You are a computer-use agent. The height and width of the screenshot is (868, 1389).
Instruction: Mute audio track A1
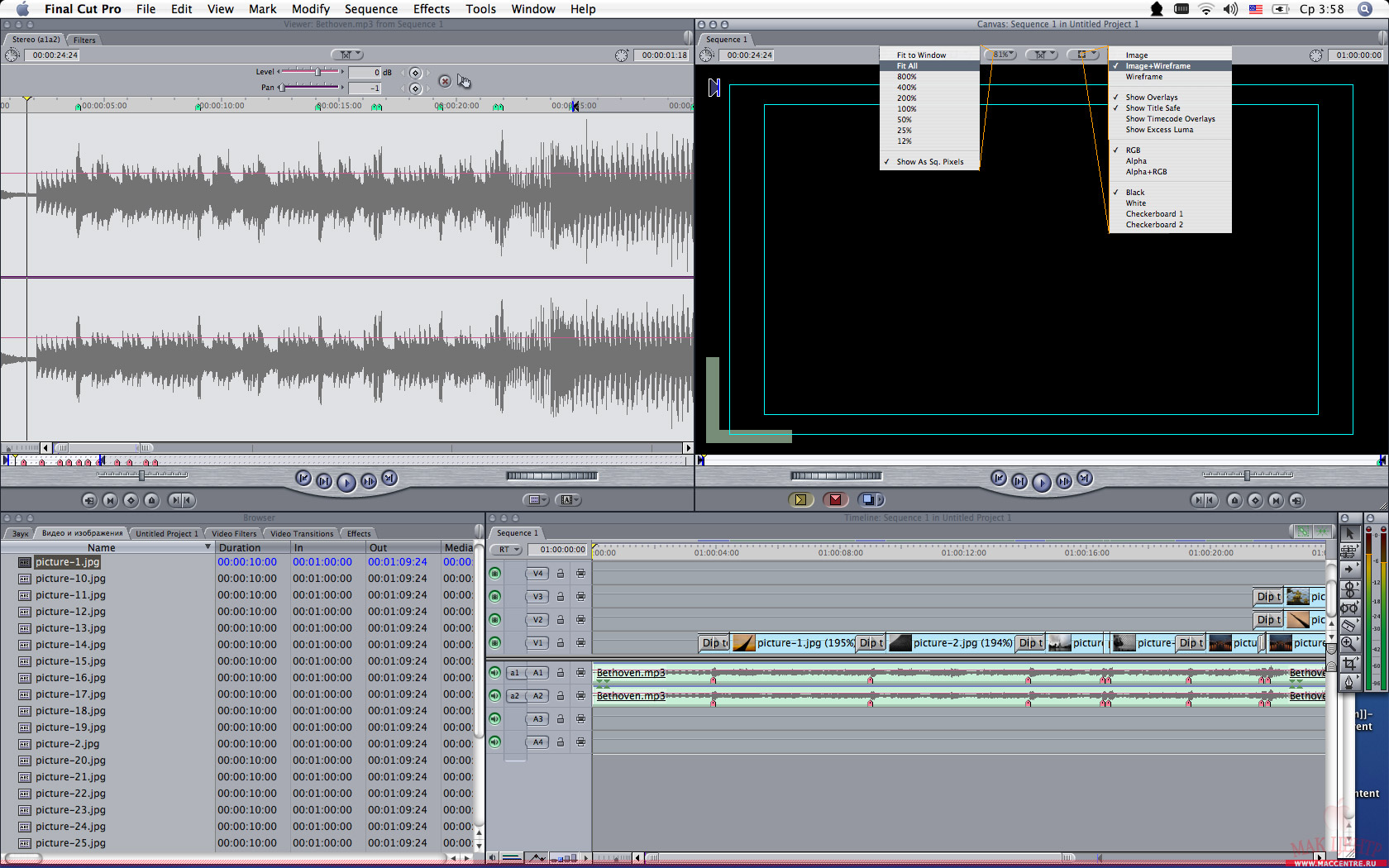click(495, 672)
